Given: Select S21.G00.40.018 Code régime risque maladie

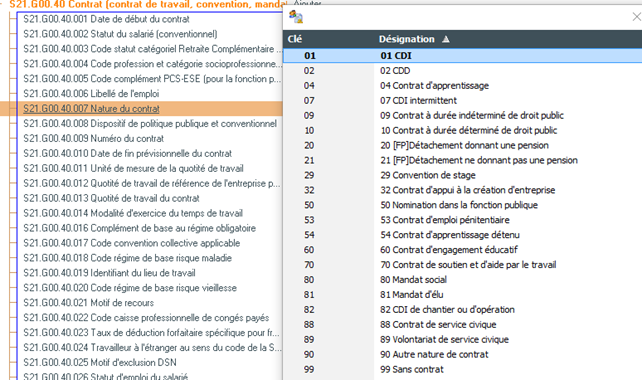Looking at the screenshot, I should [127, 258].
